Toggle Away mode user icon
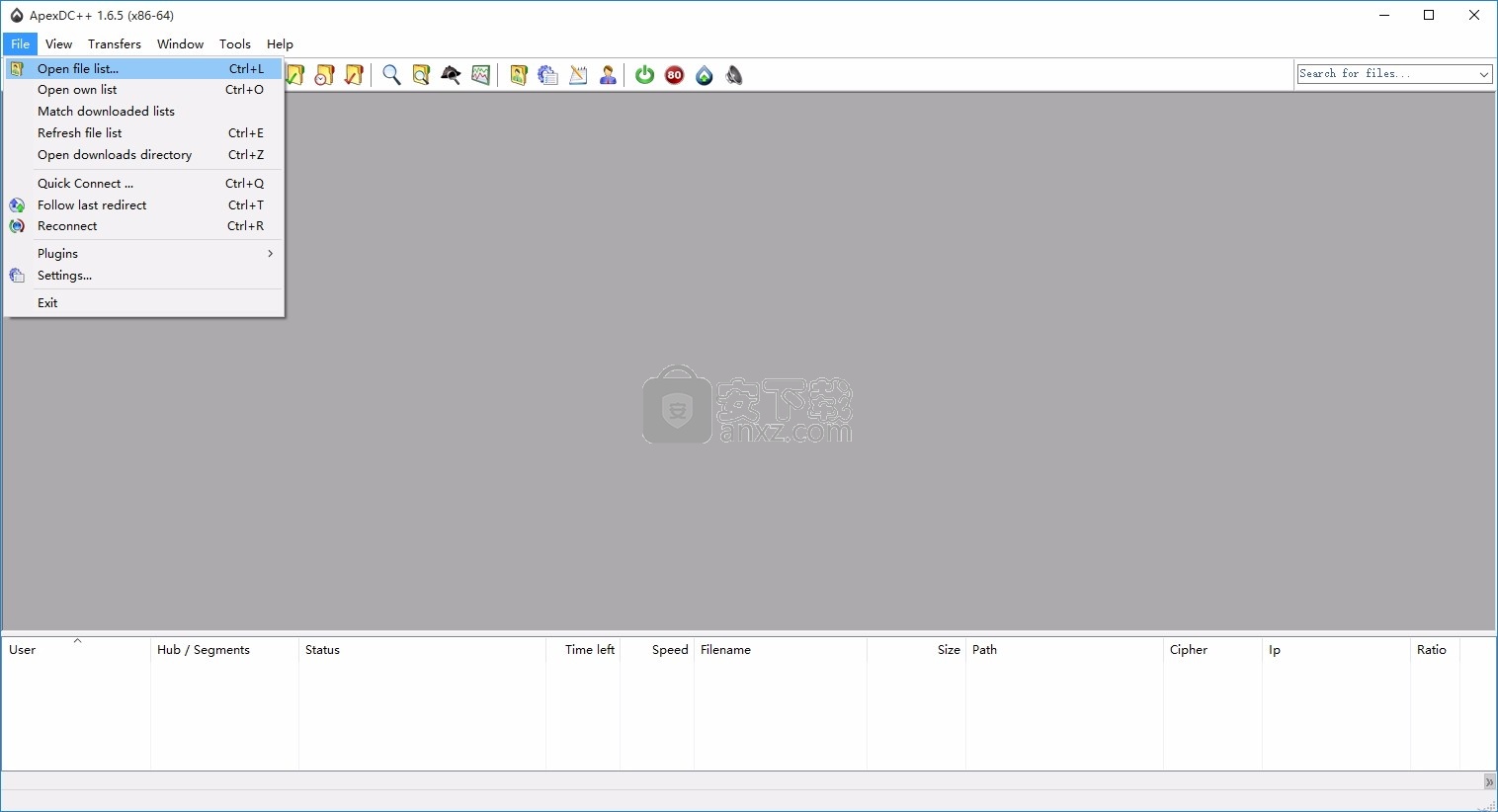 coord(608,75)
